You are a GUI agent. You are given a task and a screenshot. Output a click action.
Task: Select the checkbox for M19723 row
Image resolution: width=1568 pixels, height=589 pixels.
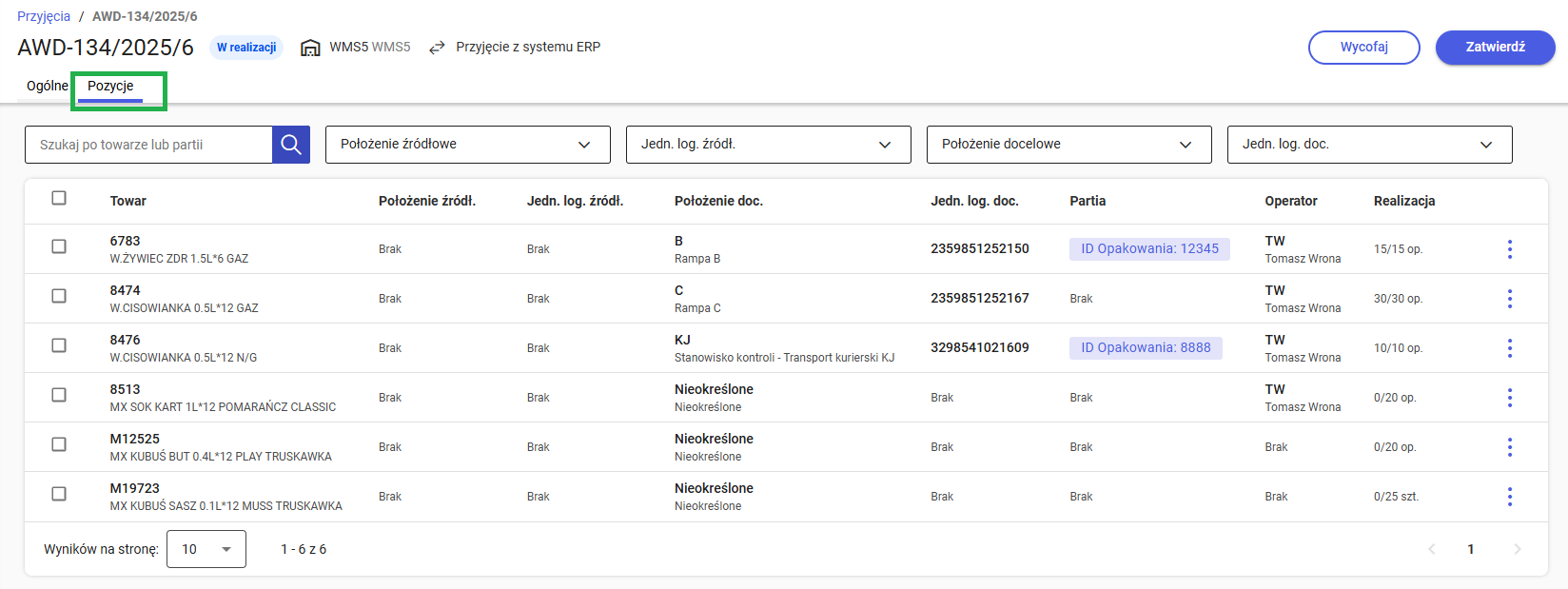click(x=59, y=494)
